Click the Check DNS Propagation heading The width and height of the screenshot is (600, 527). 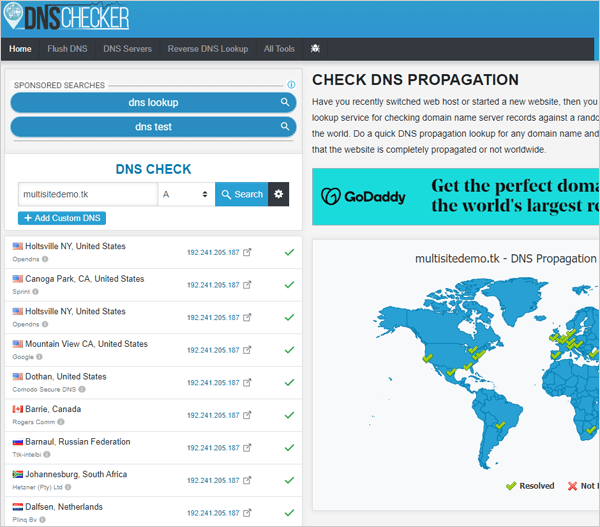pyautogui.click(x=415, y=80)
